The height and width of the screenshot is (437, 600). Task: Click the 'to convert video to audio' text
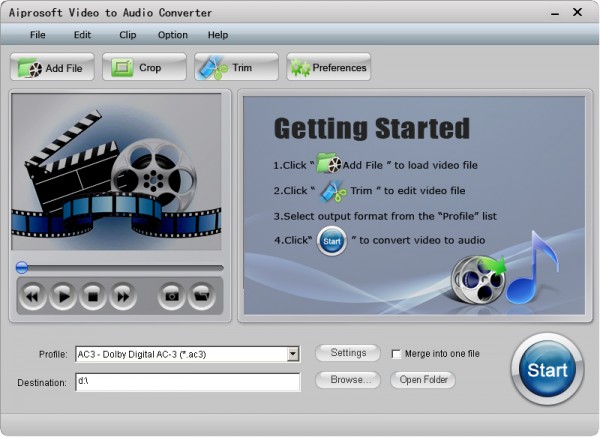tap(422, 240)
